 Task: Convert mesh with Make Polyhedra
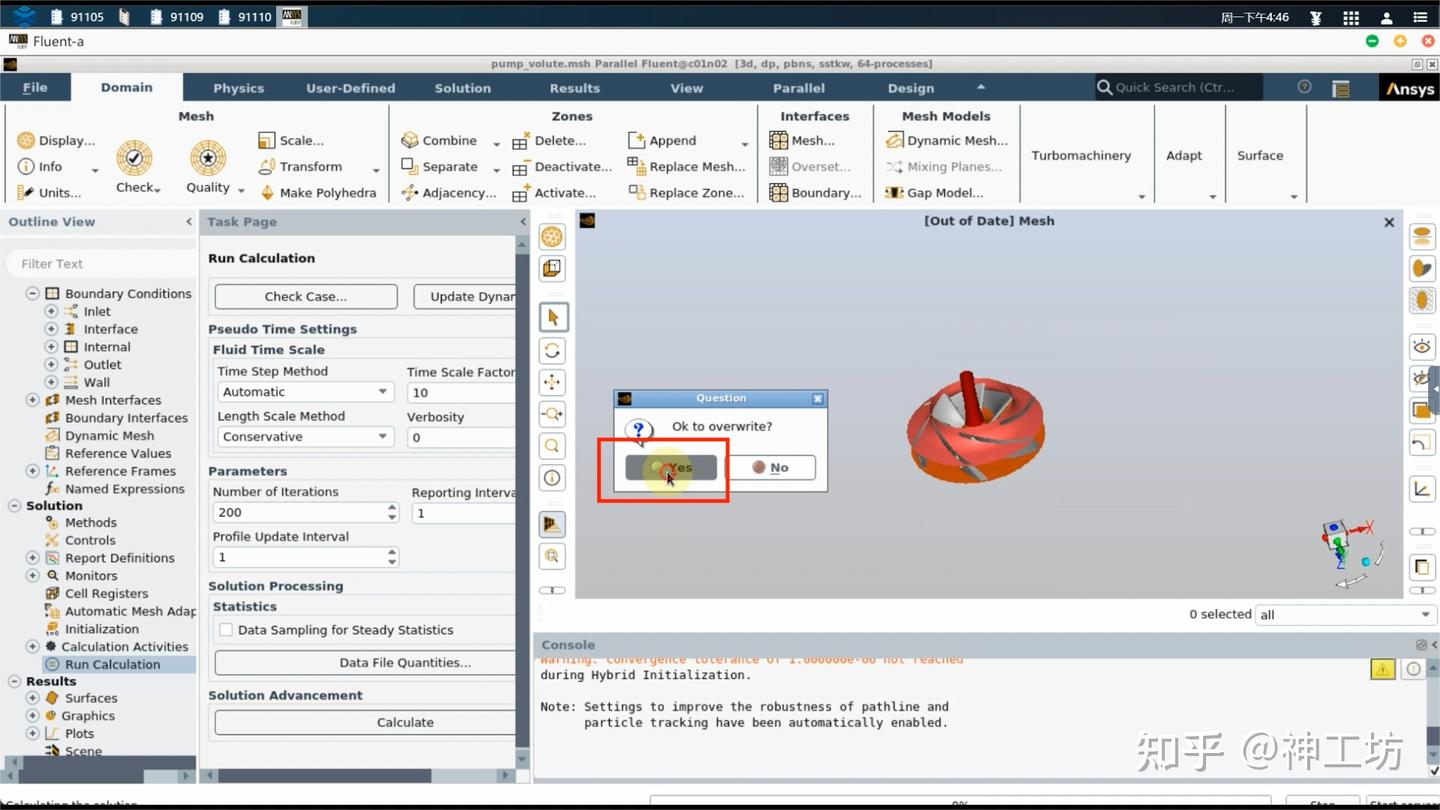(317, 193)
